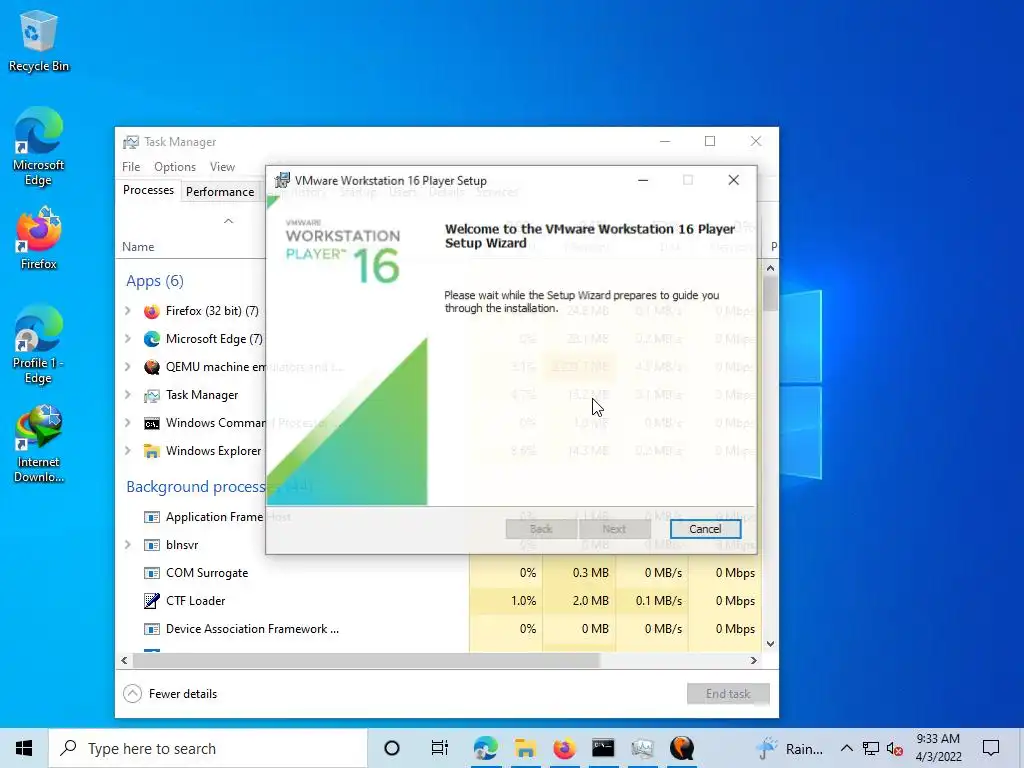Open the muted volume tray icon
Screen dimensions: 1024x768
pyautogui.click(x=895, y=749)
